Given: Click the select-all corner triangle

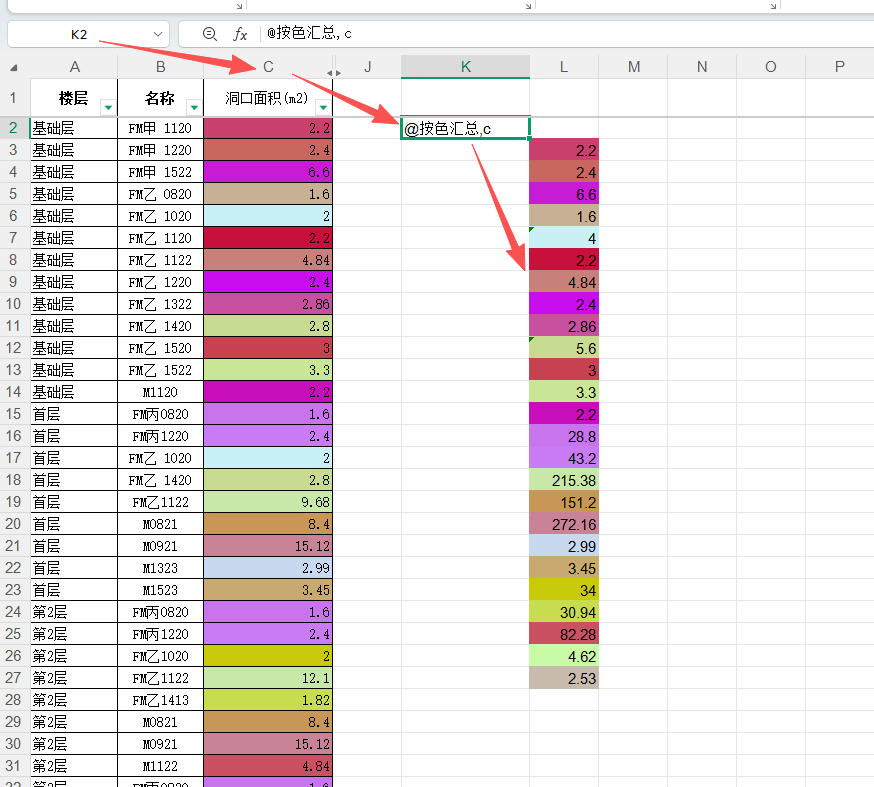Looking at the screenshot, I should 14,68.
